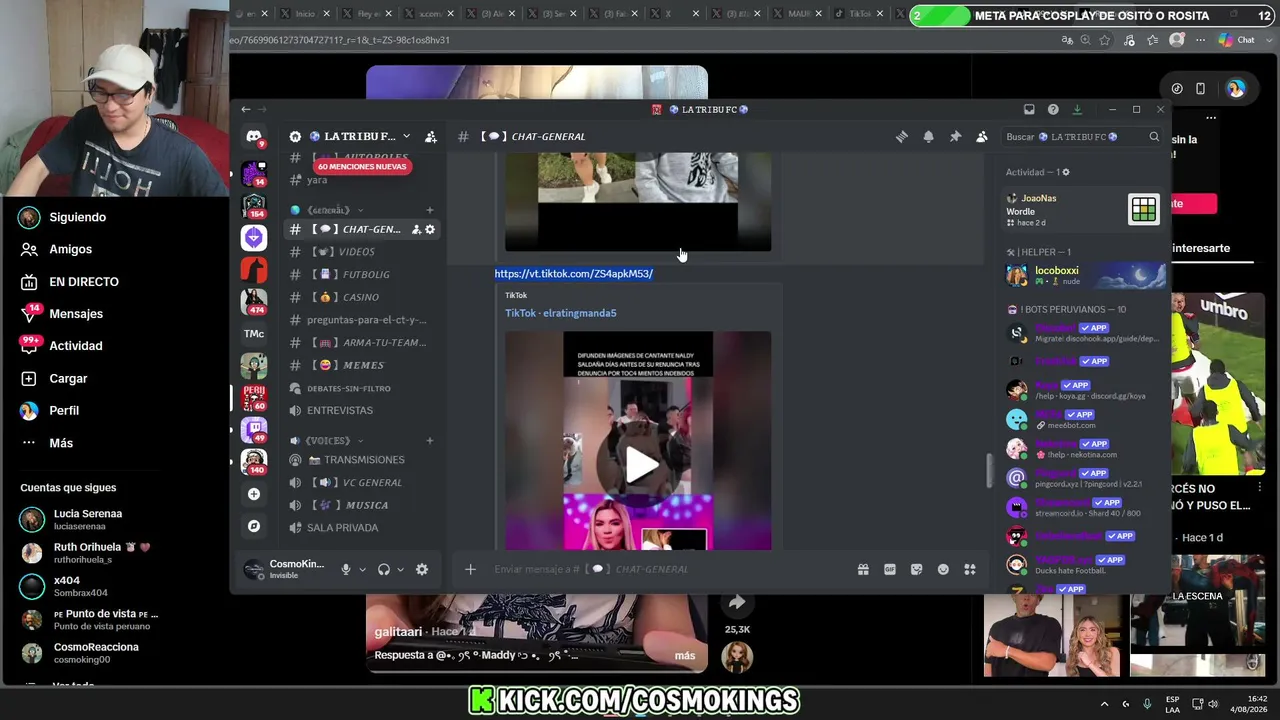Open notification settings bell in channel header
Screen dimensions: 1280x720
pyautogui.click(x=929, y=137)
